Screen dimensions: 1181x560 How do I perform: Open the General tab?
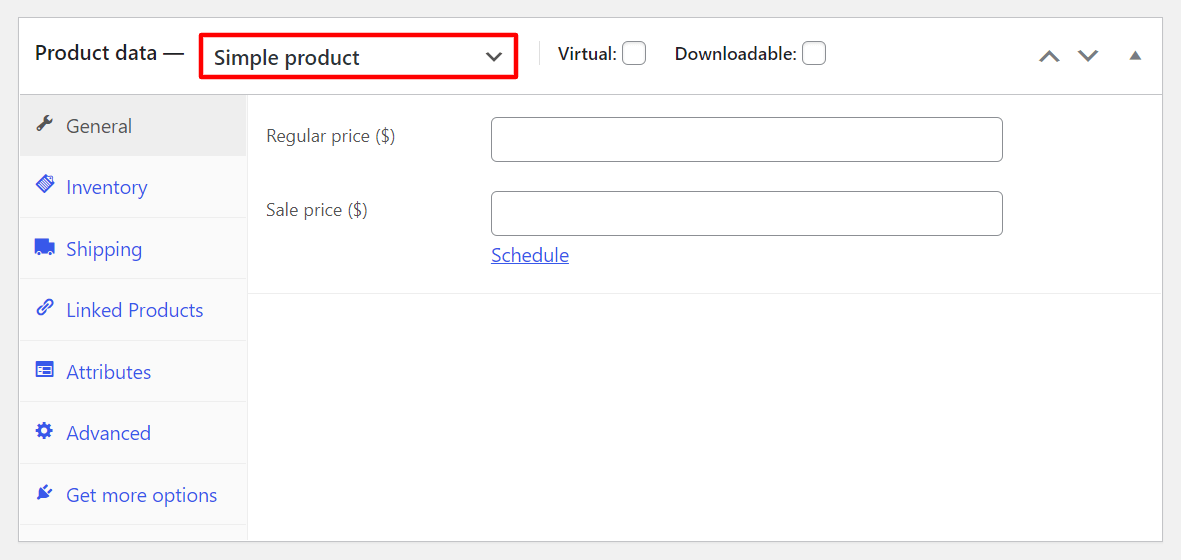133,126
